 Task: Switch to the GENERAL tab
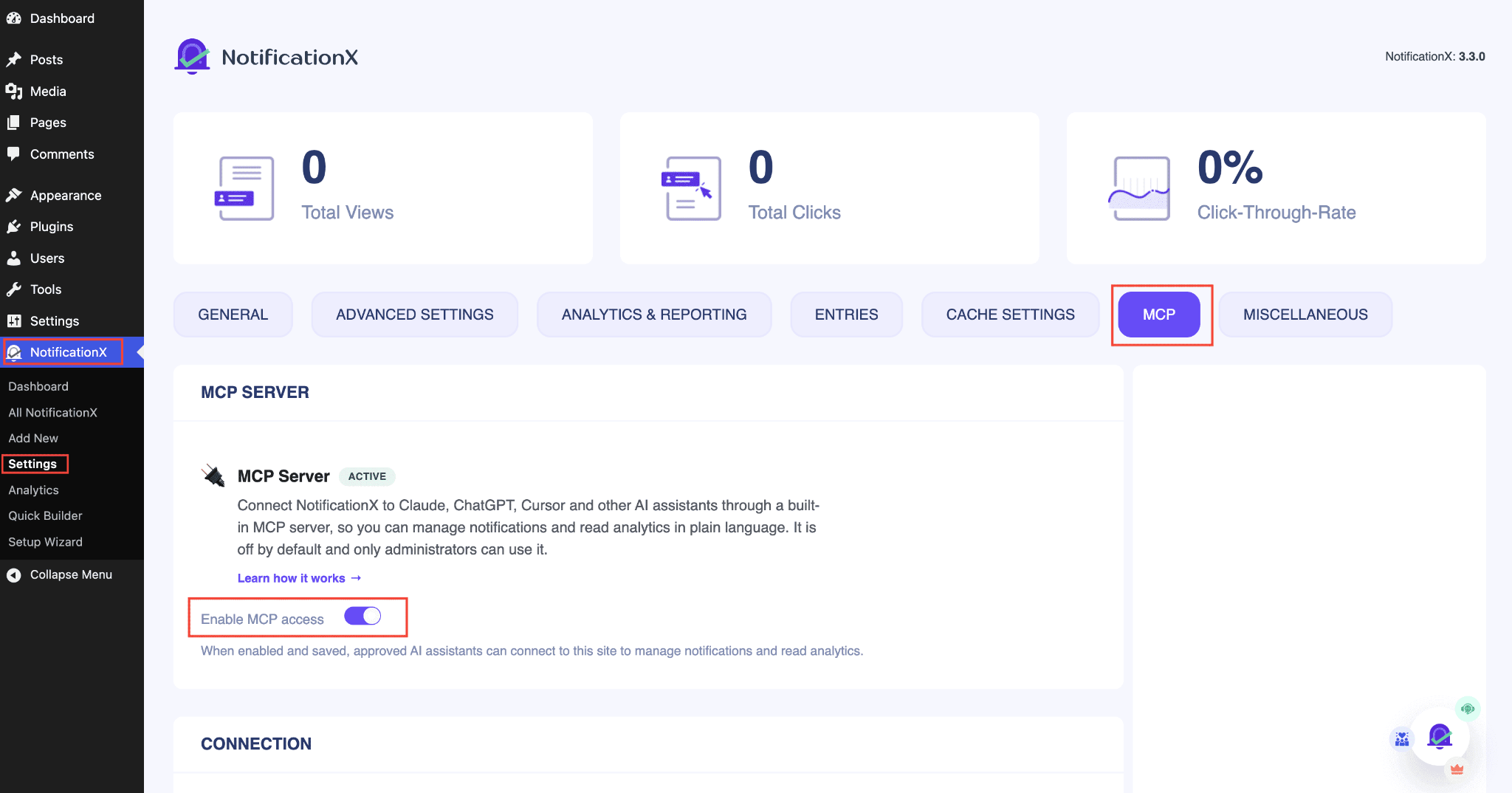pos(233,315)
